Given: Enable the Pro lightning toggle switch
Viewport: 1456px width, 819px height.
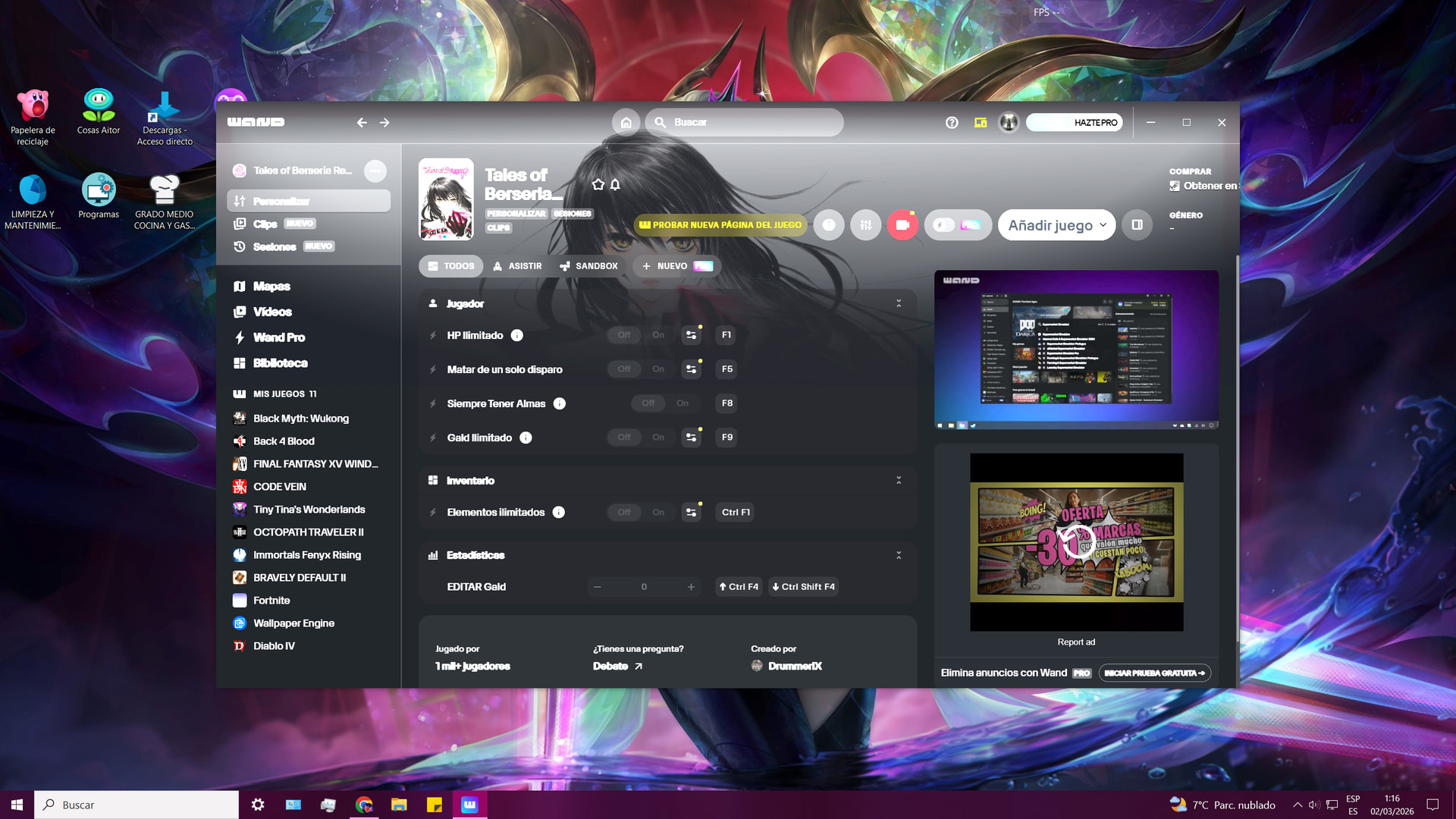Looking at the screenshot, I should 943,225.
